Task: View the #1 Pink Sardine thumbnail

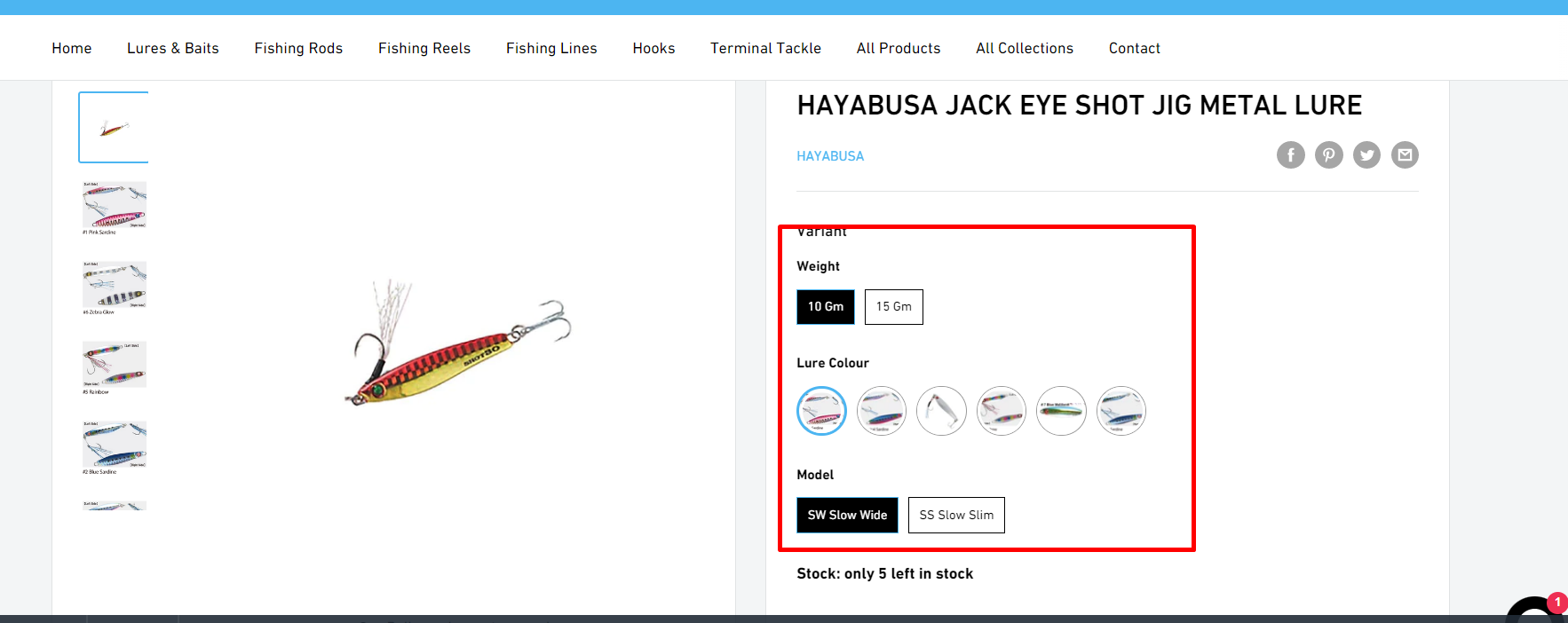Action: click(x=115, y=208)
